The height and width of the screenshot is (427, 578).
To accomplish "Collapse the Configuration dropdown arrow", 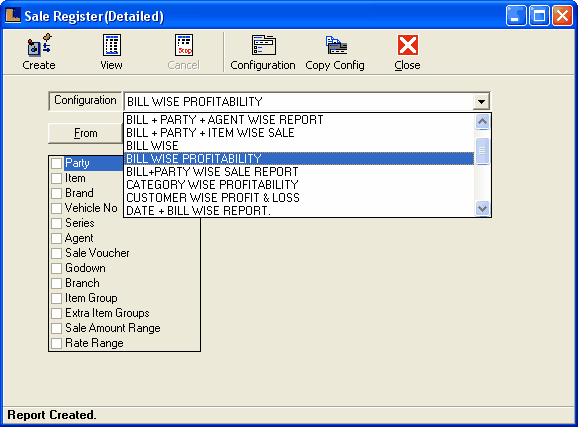I will [481, 101].
